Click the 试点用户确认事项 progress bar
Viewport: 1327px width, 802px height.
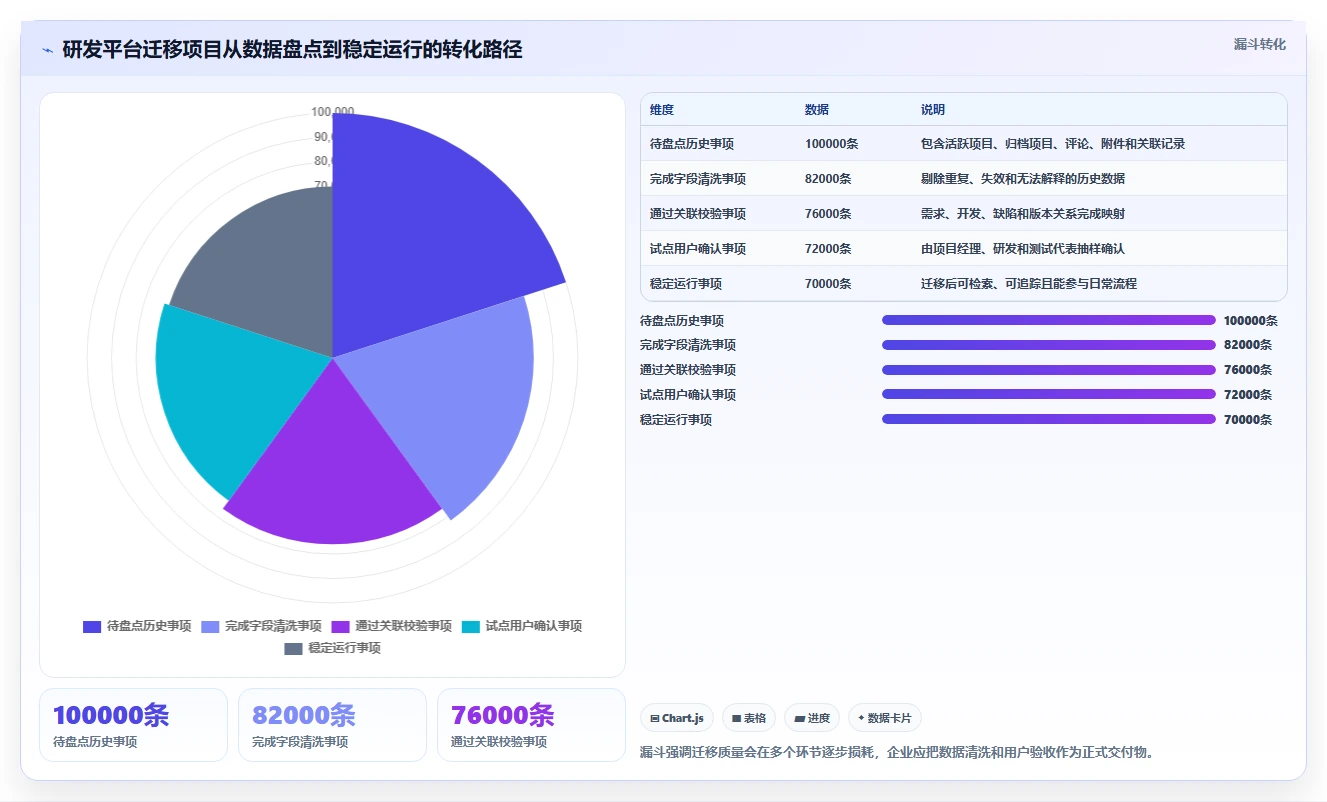coord(1049,394)
